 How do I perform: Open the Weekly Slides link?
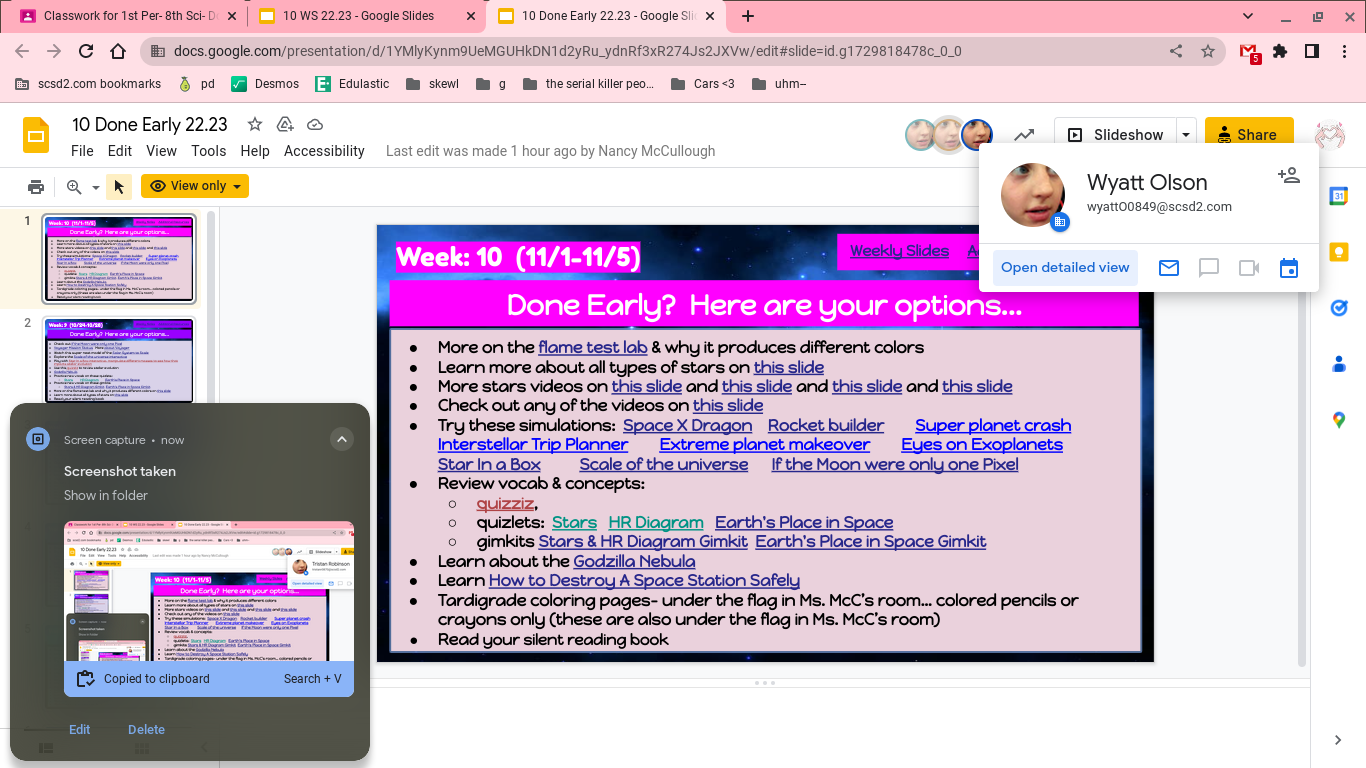pos(899,250)
